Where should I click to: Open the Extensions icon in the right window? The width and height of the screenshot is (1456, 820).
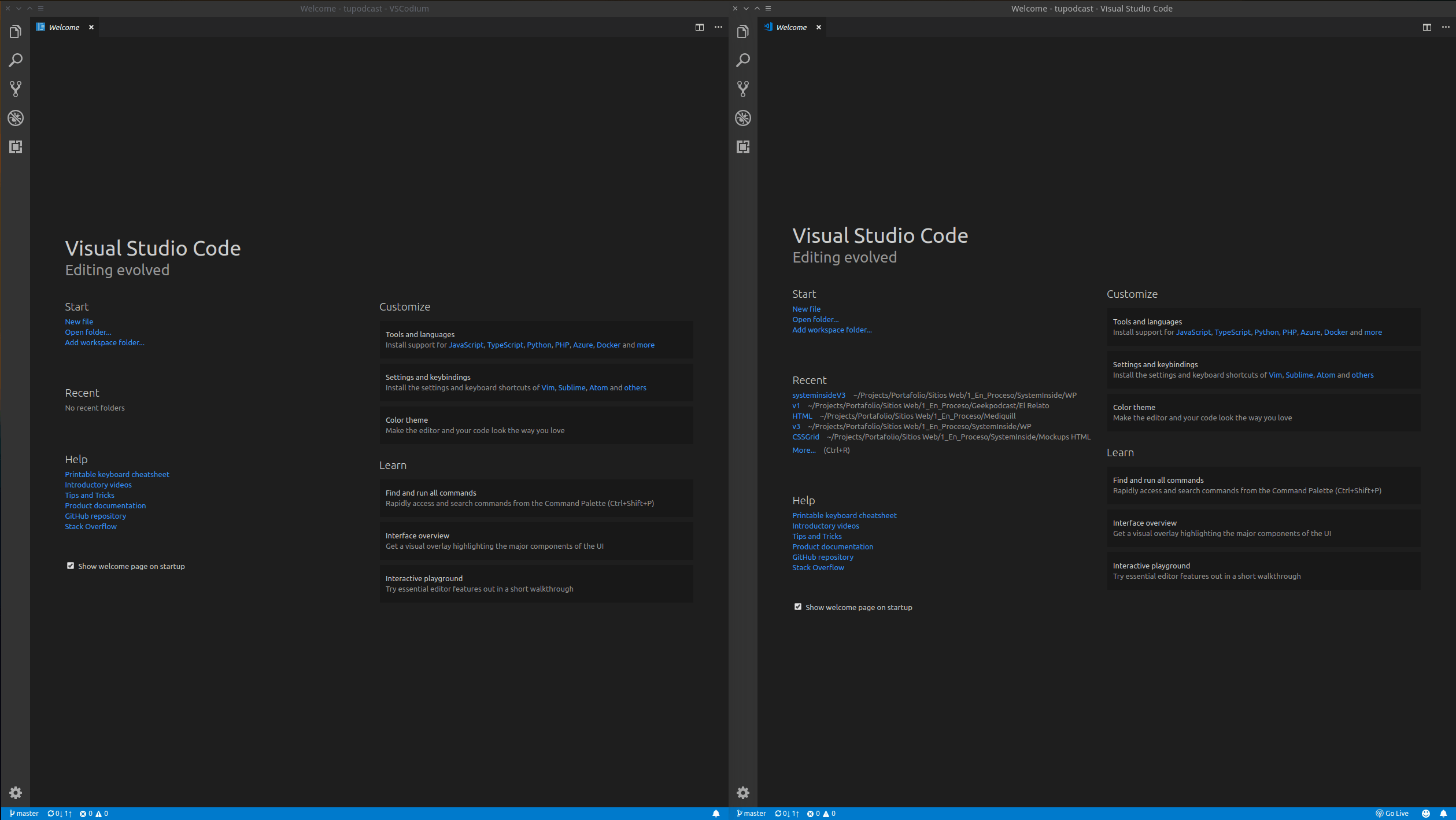pos(744,147)
